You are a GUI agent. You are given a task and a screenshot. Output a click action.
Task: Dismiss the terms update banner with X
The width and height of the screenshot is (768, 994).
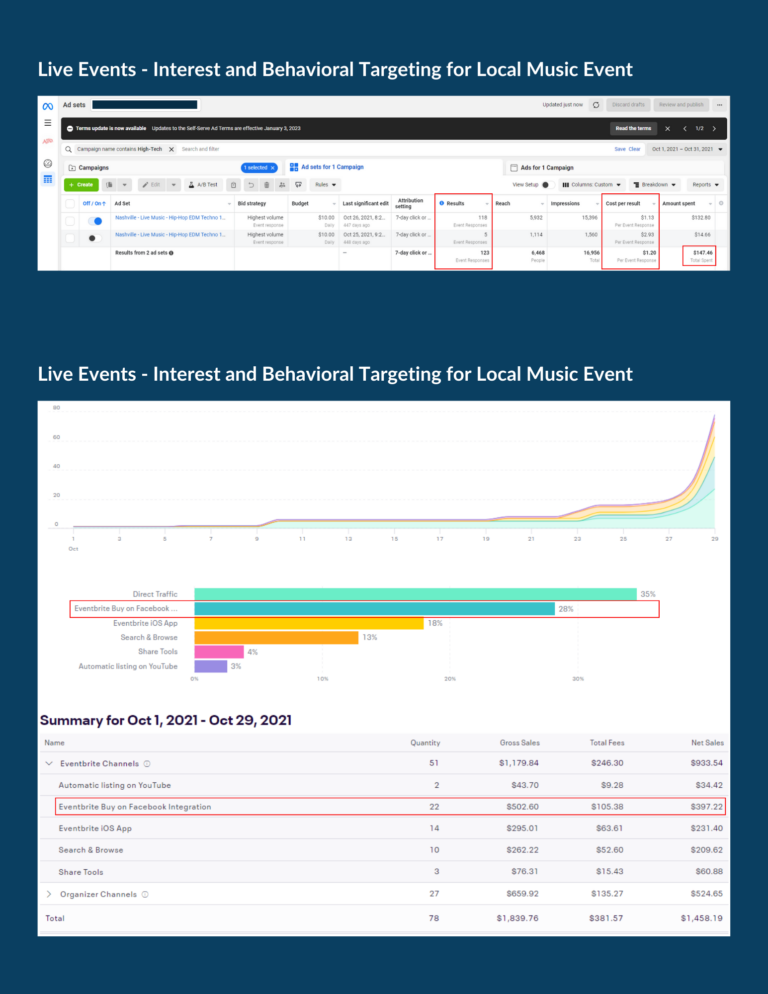click(x=667, y=129)
